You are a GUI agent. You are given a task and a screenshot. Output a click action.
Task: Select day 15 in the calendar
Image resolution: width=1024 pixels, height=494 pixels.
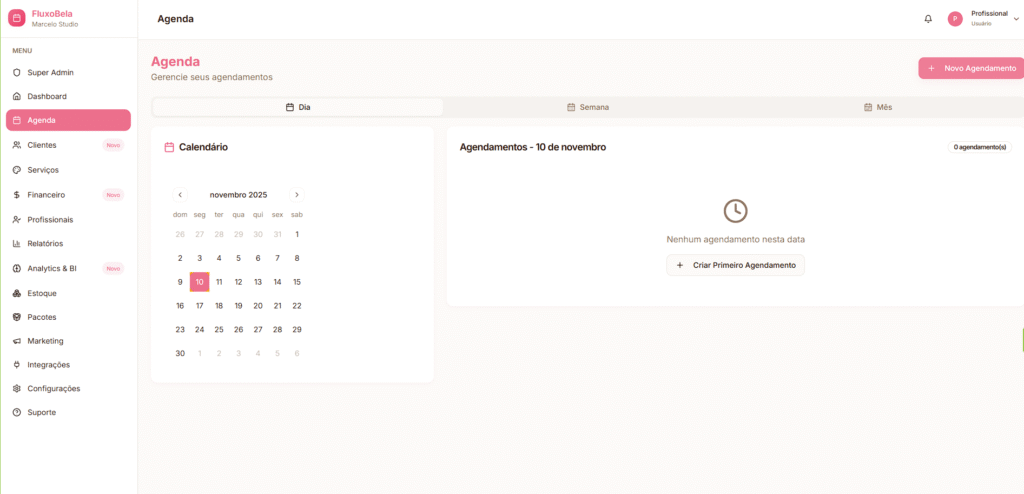pos(297,282)
